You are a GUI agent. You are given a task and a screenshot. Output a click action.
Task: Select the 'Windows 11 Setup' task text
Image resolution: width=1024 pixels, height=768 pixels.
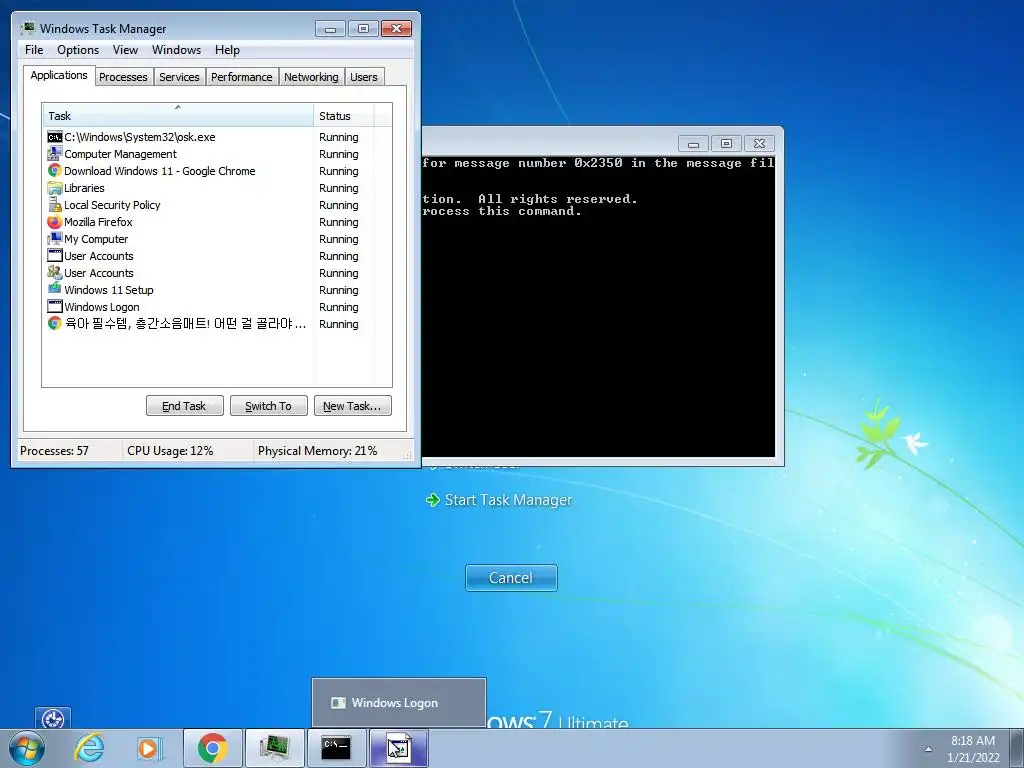tap(109, 290)
